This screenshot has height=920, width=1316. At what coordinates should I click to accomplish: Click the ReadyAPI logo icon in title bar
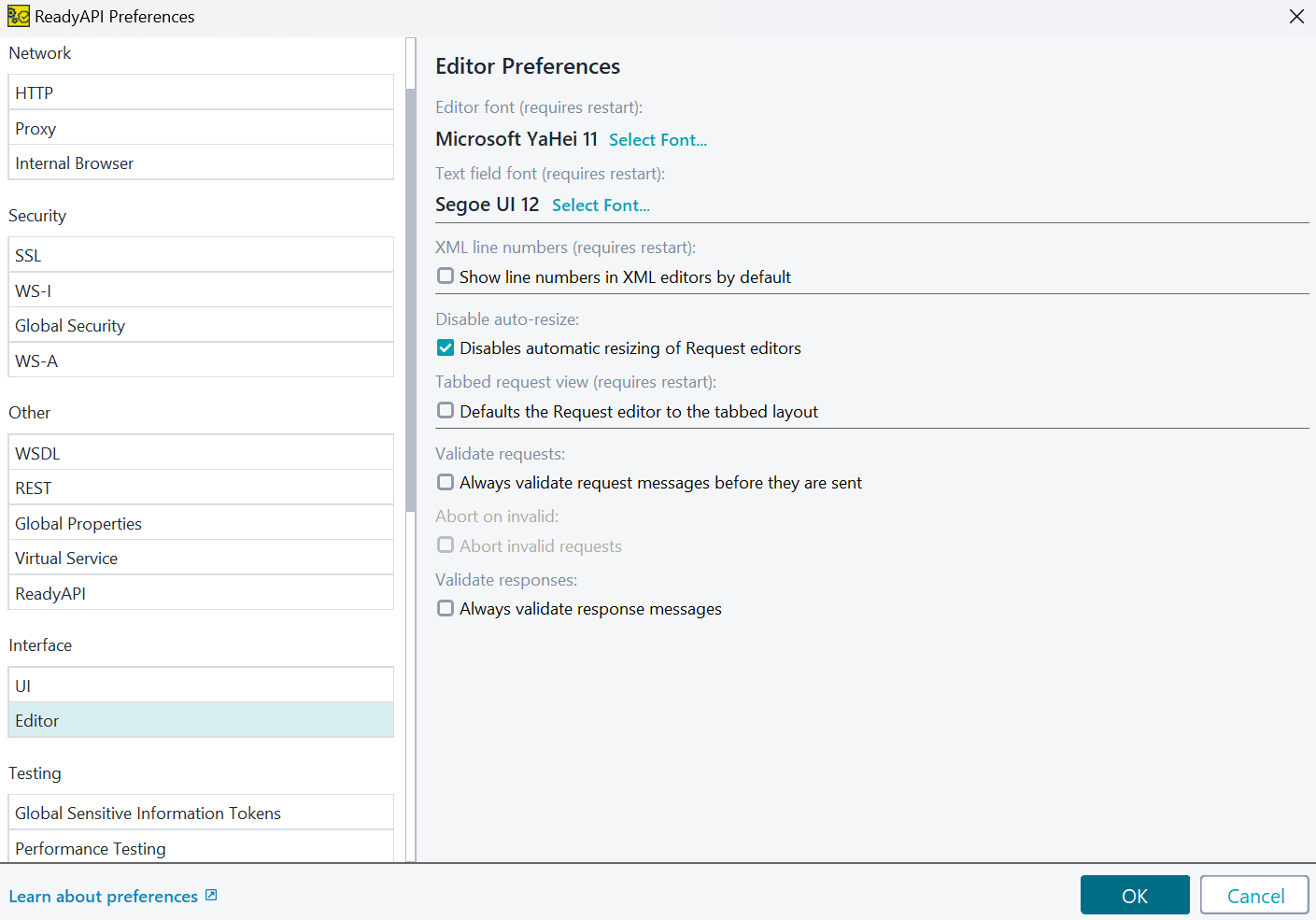click(x=17, y=16)
